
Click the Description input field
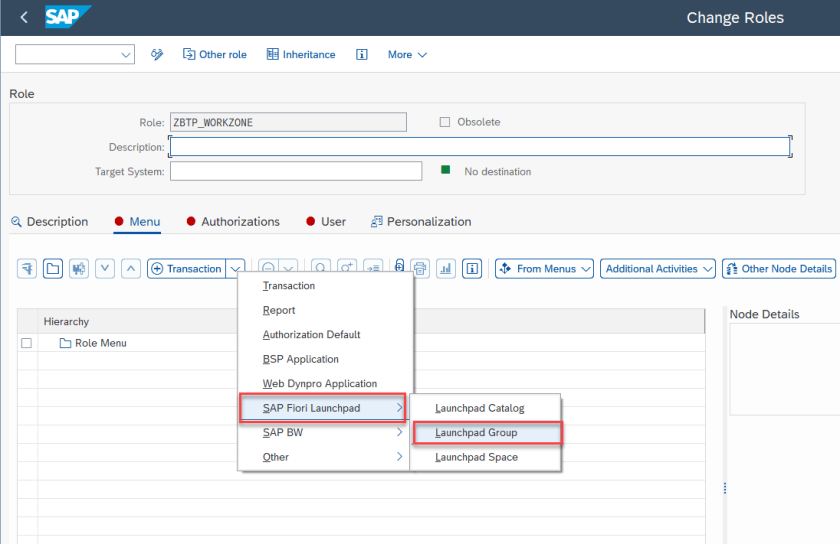click(x=480, y=147)
